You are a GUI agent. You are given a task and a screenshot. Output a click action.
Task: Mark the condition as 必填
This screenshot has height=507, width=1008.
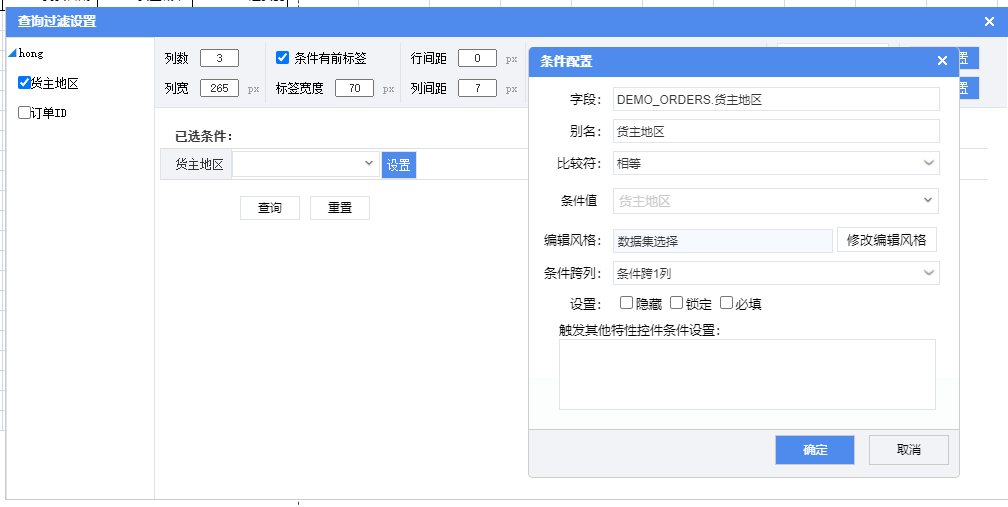pyautogui.click(x=726, y=303)
